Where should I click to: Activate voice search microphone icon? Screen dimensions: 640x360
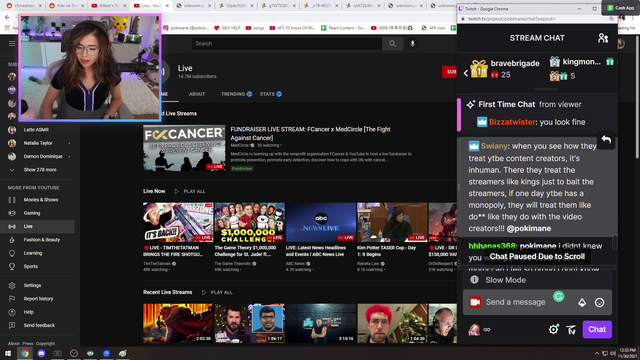click(x=413, y=44)
